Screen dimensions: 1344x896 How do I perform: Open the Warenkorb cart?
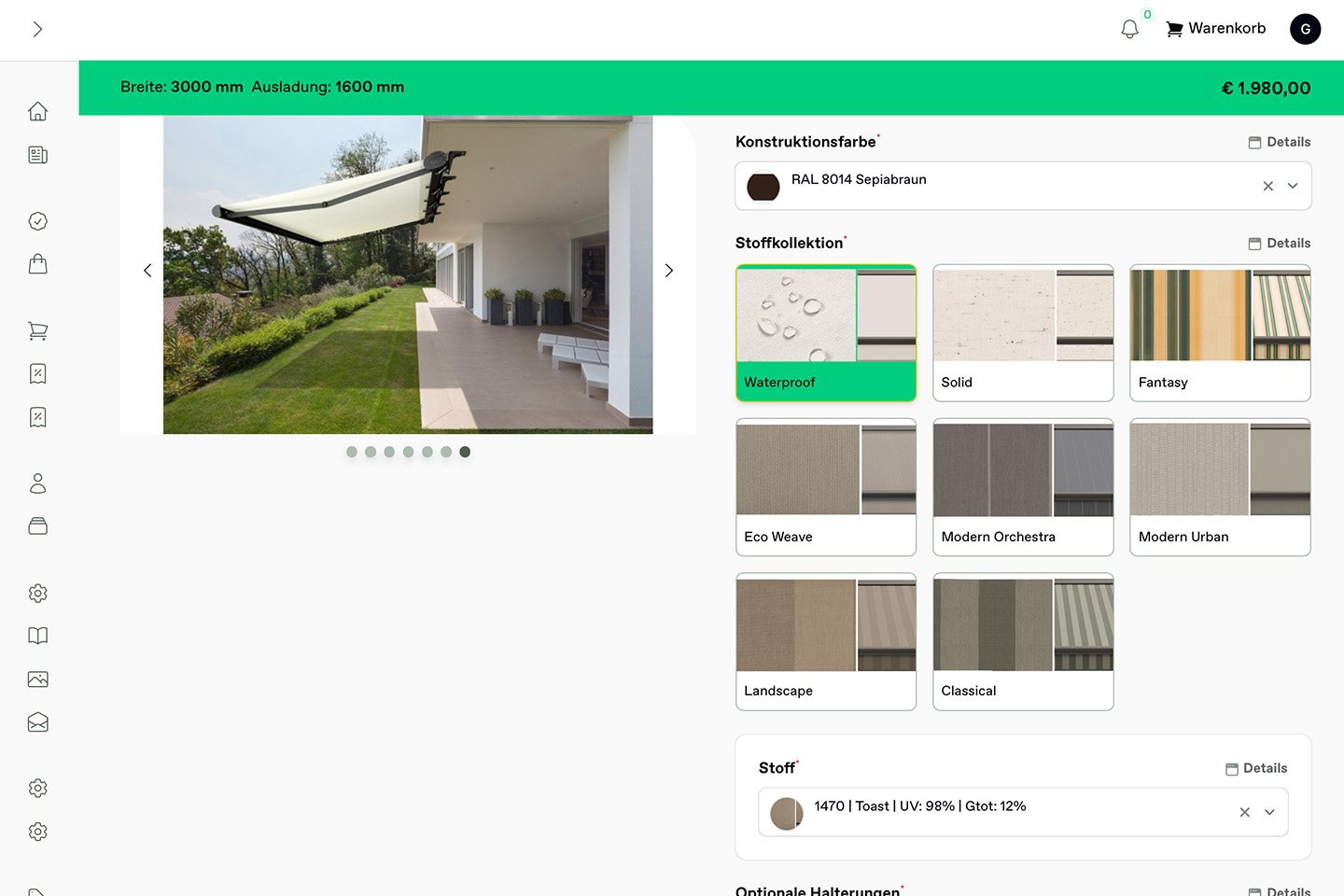(1216, 29)
